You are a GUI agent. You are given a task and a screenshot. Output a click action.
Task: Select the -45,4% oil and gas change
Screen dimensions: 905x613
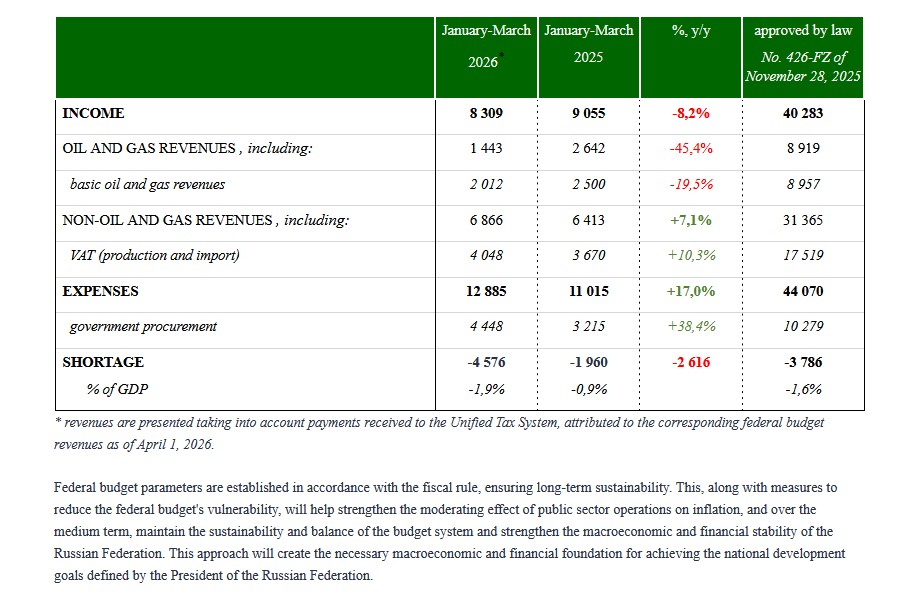(691, 149)
